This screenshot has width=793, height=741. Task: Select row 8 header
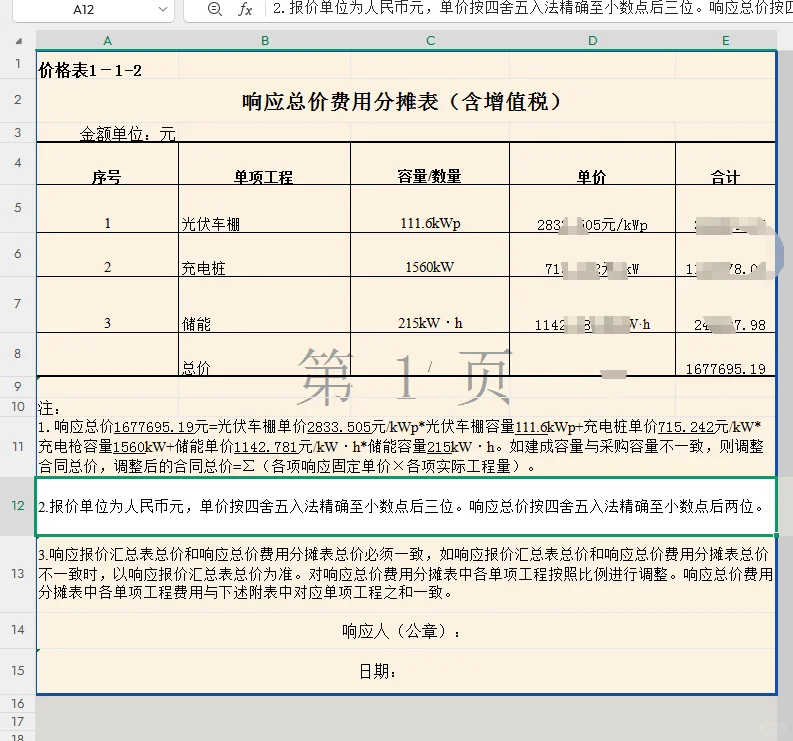pyautogui.click(x=18, y=354)
